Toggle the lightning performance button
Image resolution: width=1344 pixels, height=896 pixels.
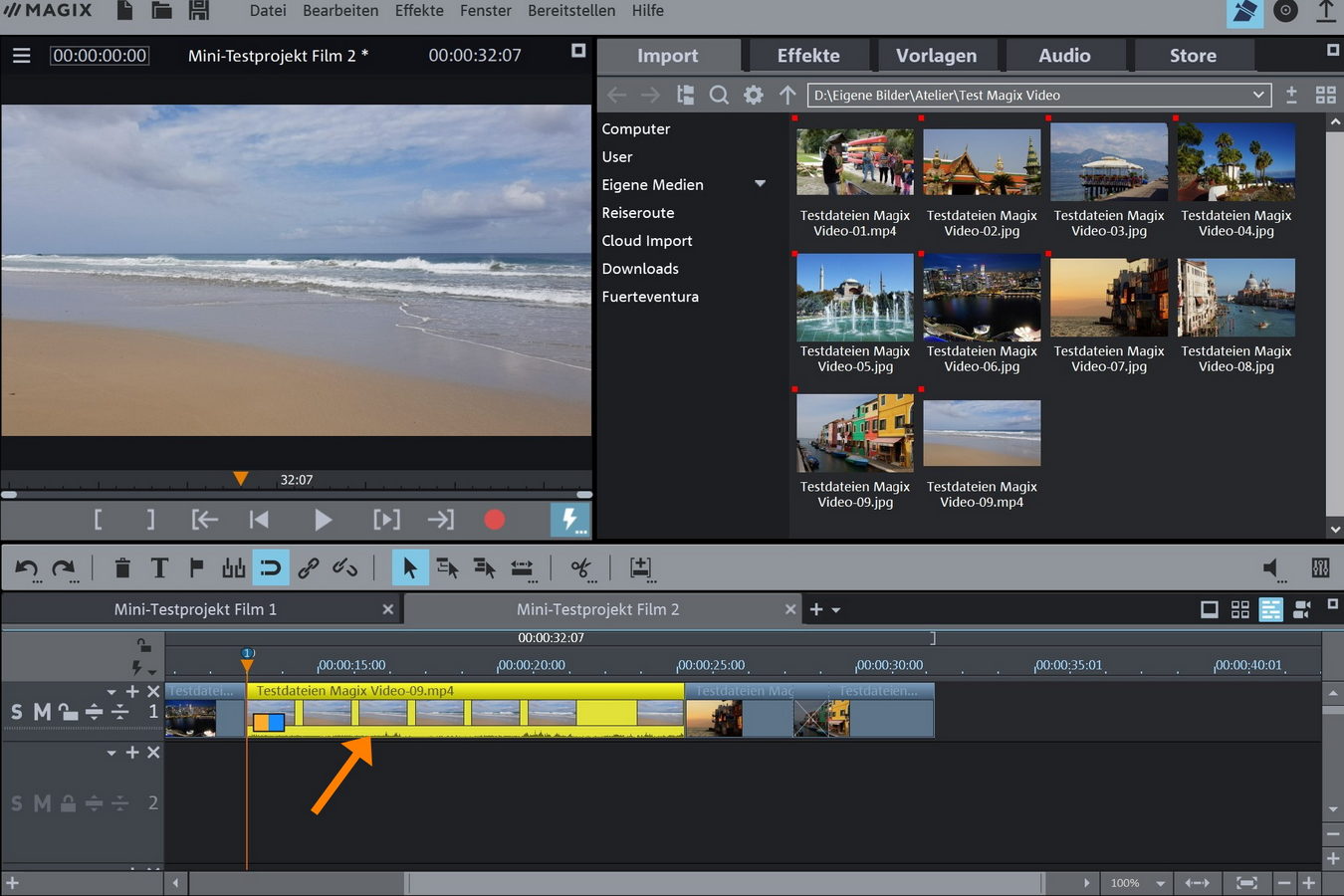tap(569, 519)
